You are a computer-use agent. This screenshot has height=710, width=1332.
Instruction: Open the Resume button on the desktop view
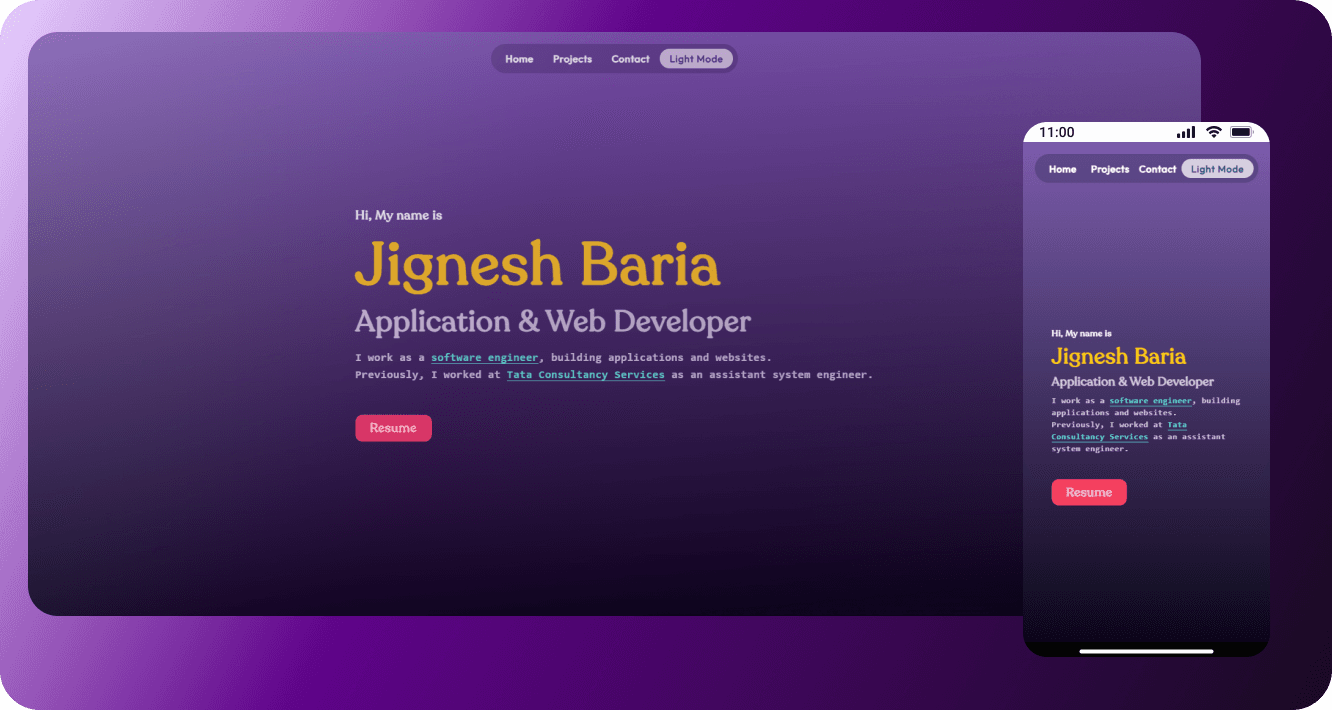pos(393,428)
